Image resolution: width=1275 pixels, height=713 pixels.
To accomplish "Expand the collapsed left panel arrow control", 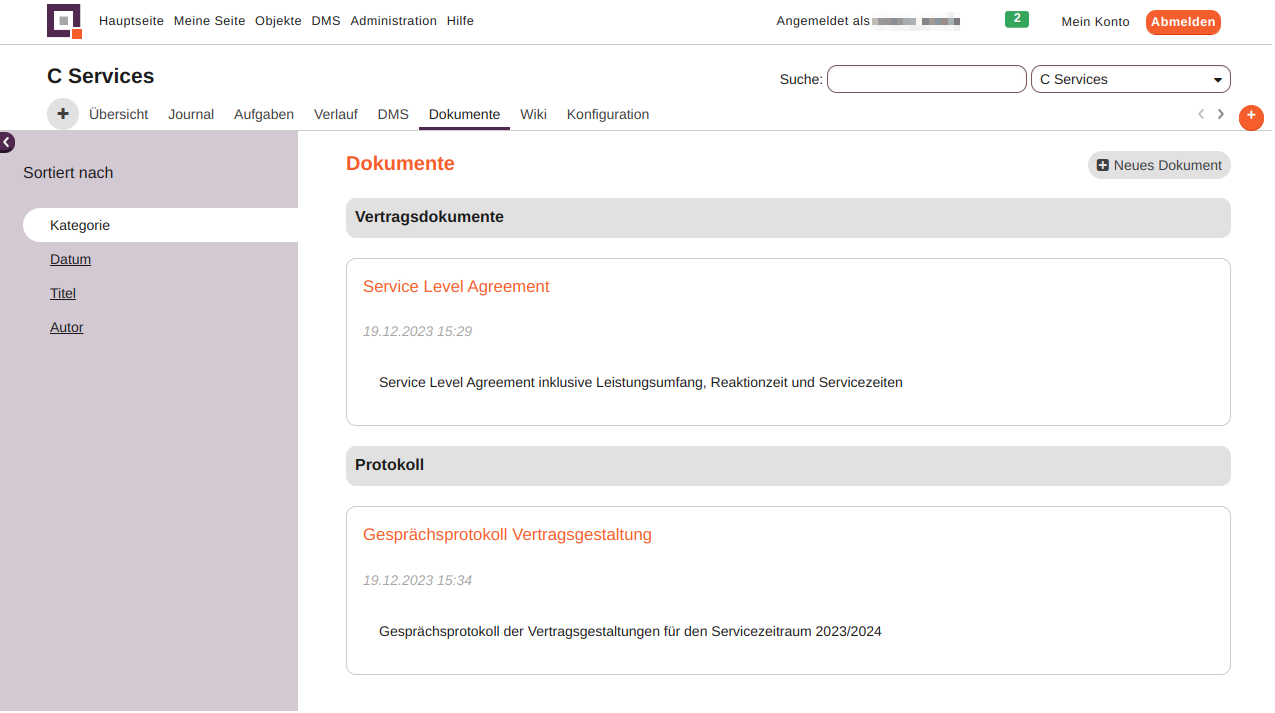I will tap(7, 142).
